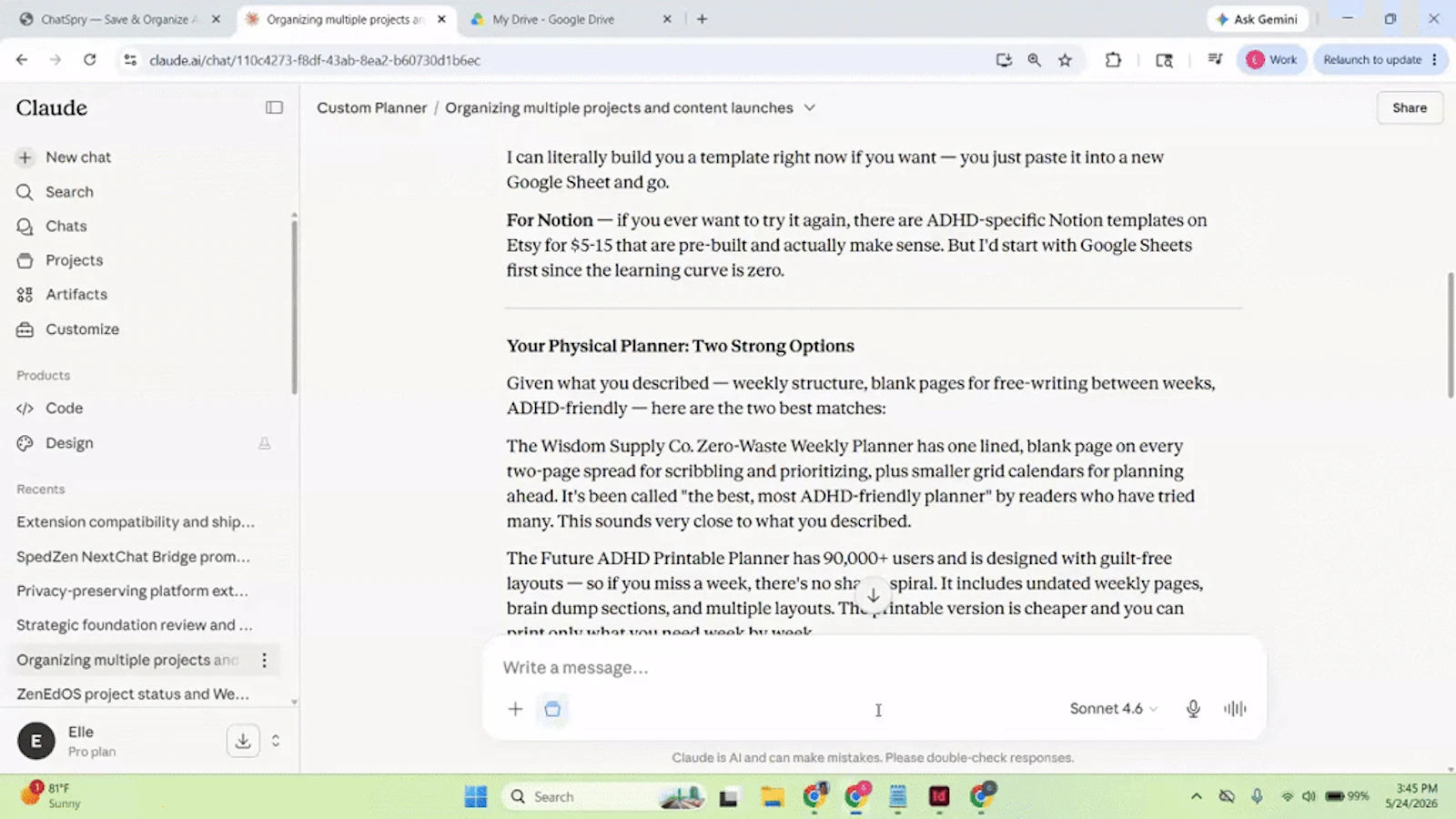
Task: Click the taskbar Search box
Action: 604,797
